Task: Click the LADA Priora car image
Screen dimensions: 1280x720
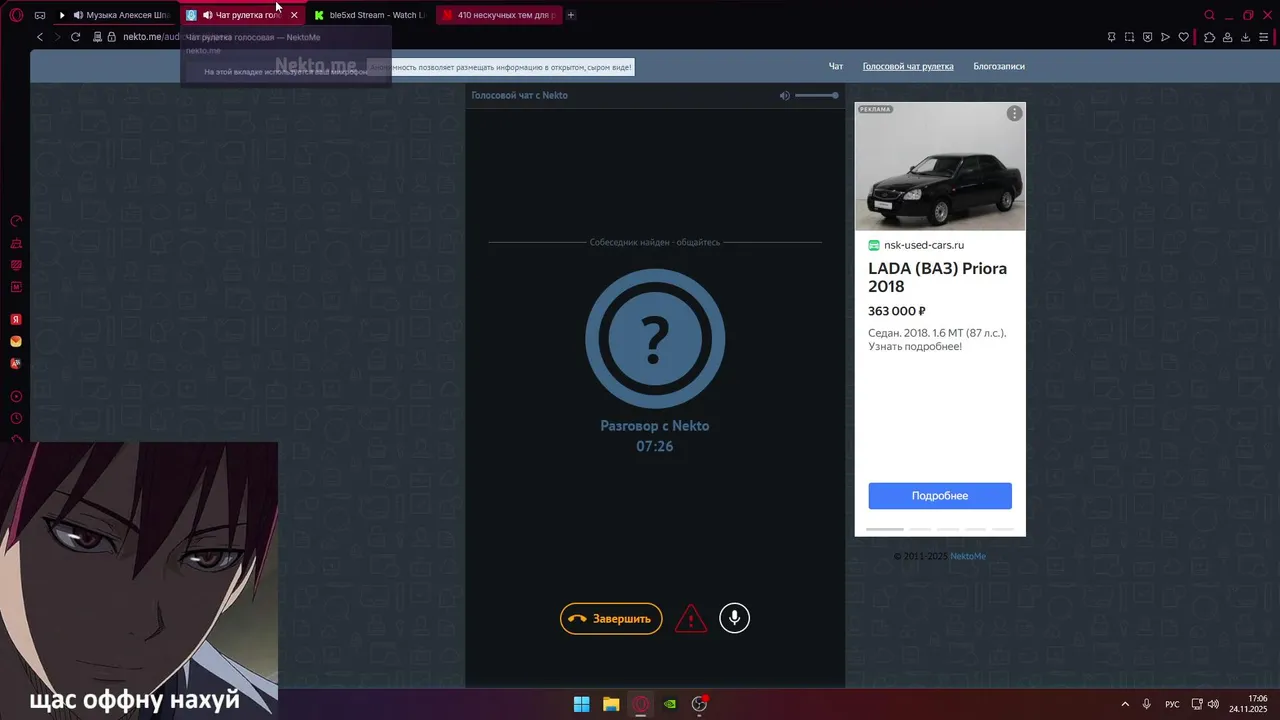Action: pos(940,167)
